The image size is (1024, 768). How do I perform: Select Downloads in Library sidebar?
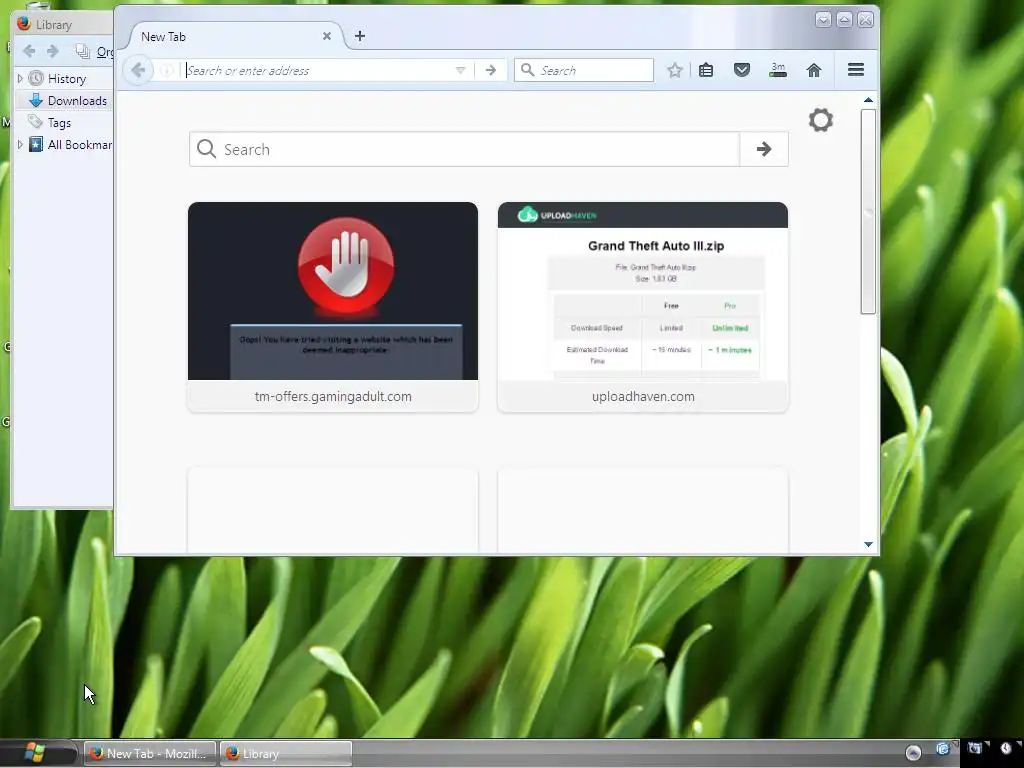[x=68, y=101]
